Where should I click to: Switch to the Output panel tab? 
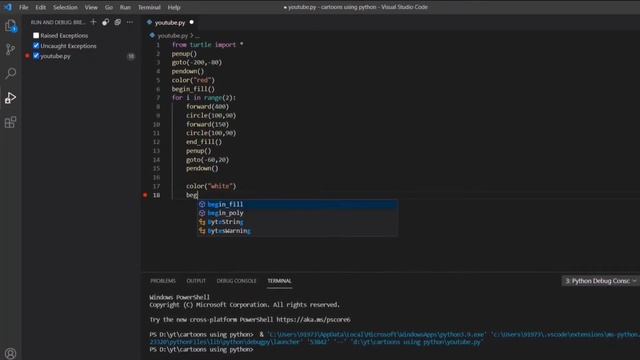click(196, 281)
